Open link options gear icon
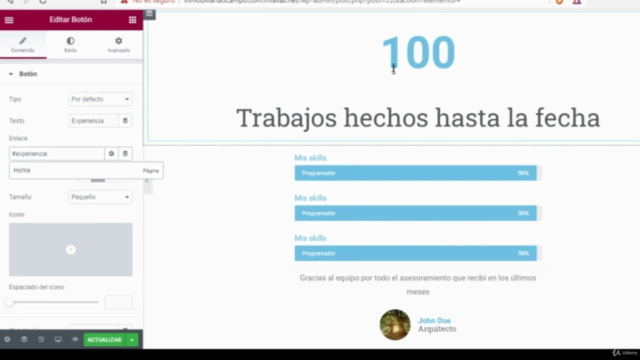 111,153
